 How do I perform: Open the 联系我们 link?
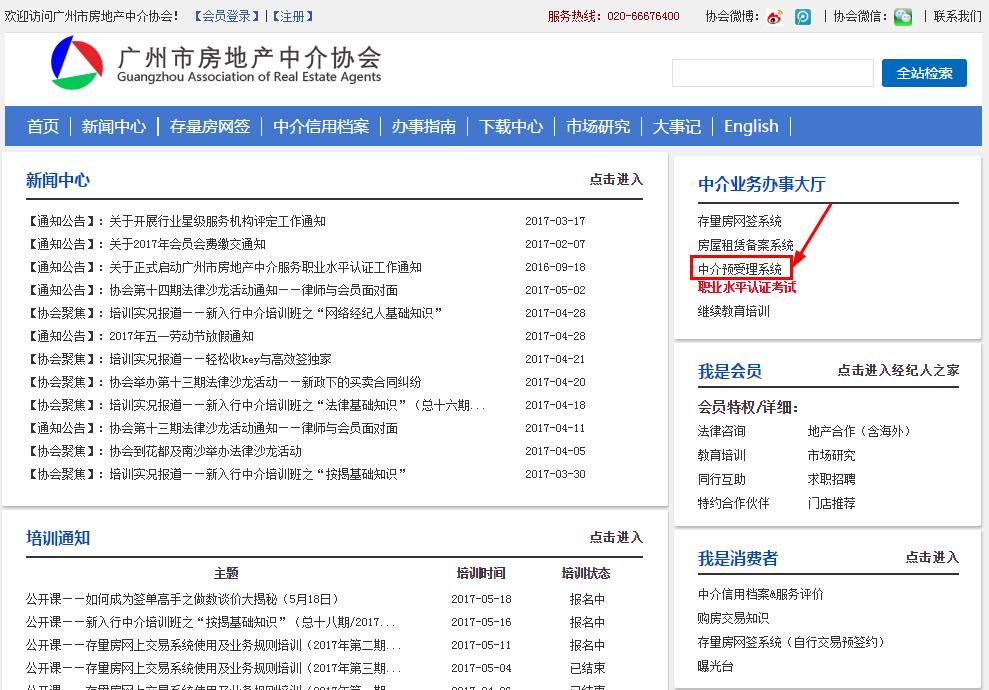(957, 16)
